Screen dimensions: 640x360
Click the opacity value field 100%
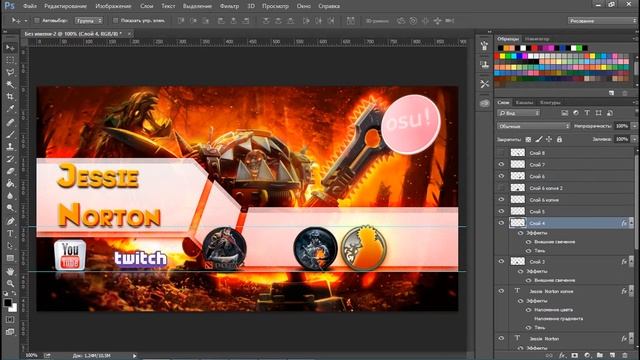tap(622, 126)
